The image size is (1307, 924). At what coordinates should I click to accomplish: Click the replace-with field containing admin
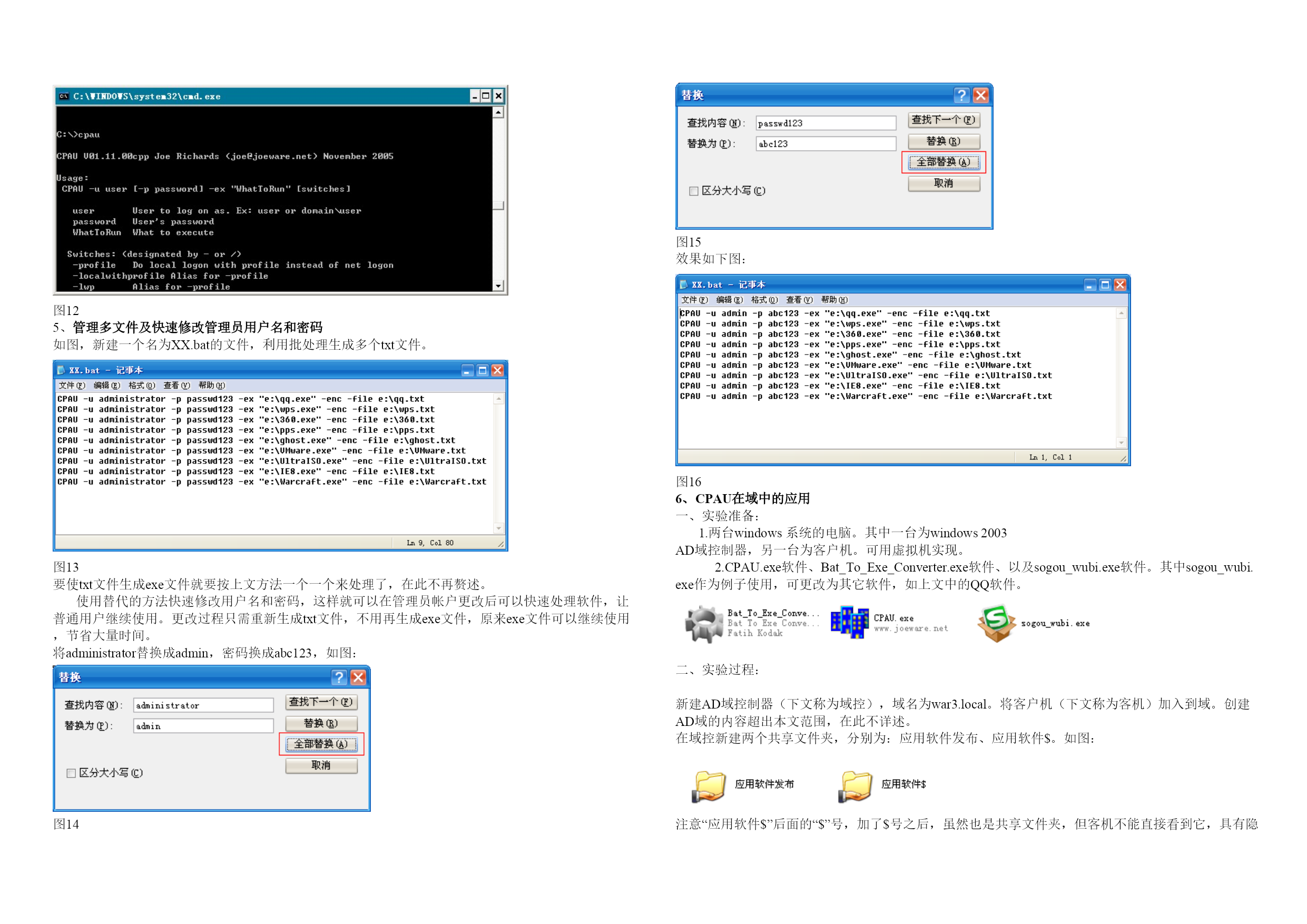(x=203, y=726)
